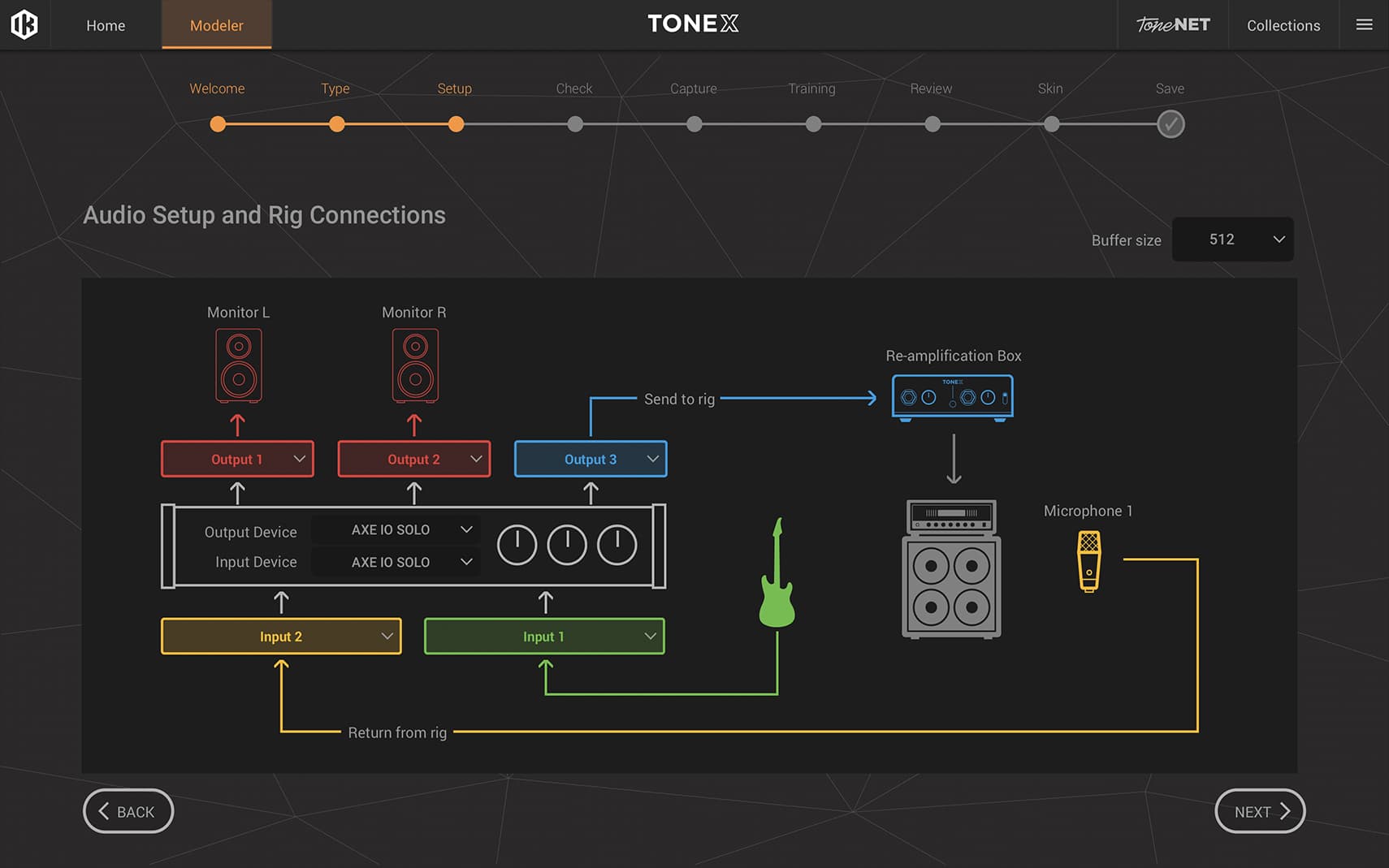Select the Re-amplification Box icon

coord(952,397)
